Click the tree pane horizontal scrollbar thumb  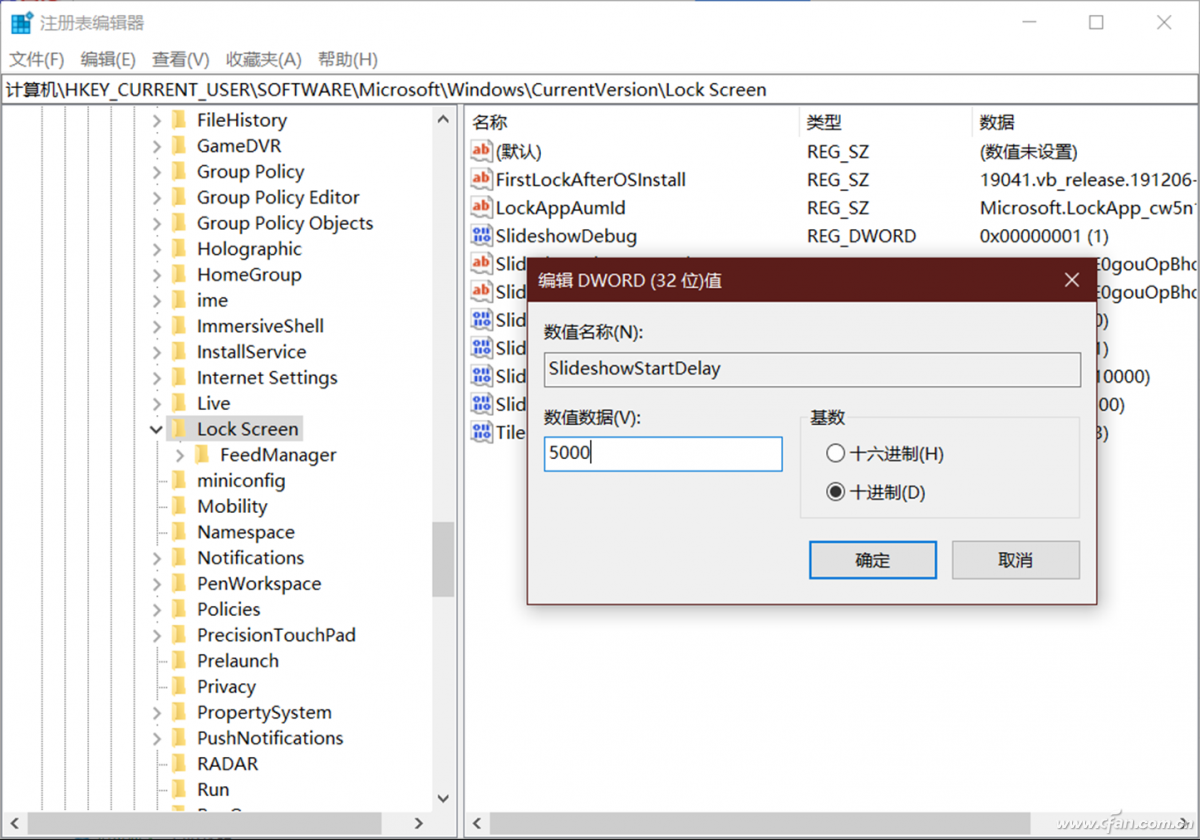coord(206,824)
